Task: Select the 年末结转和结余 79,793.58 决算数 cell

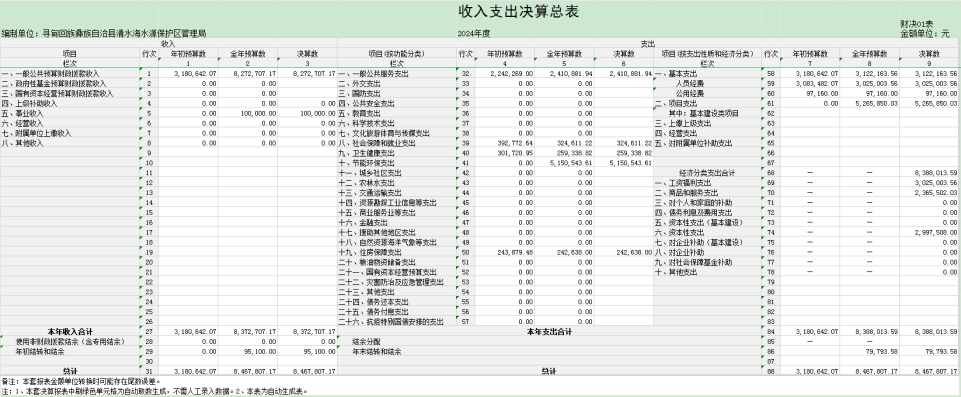Action: (x=930, y=351)
